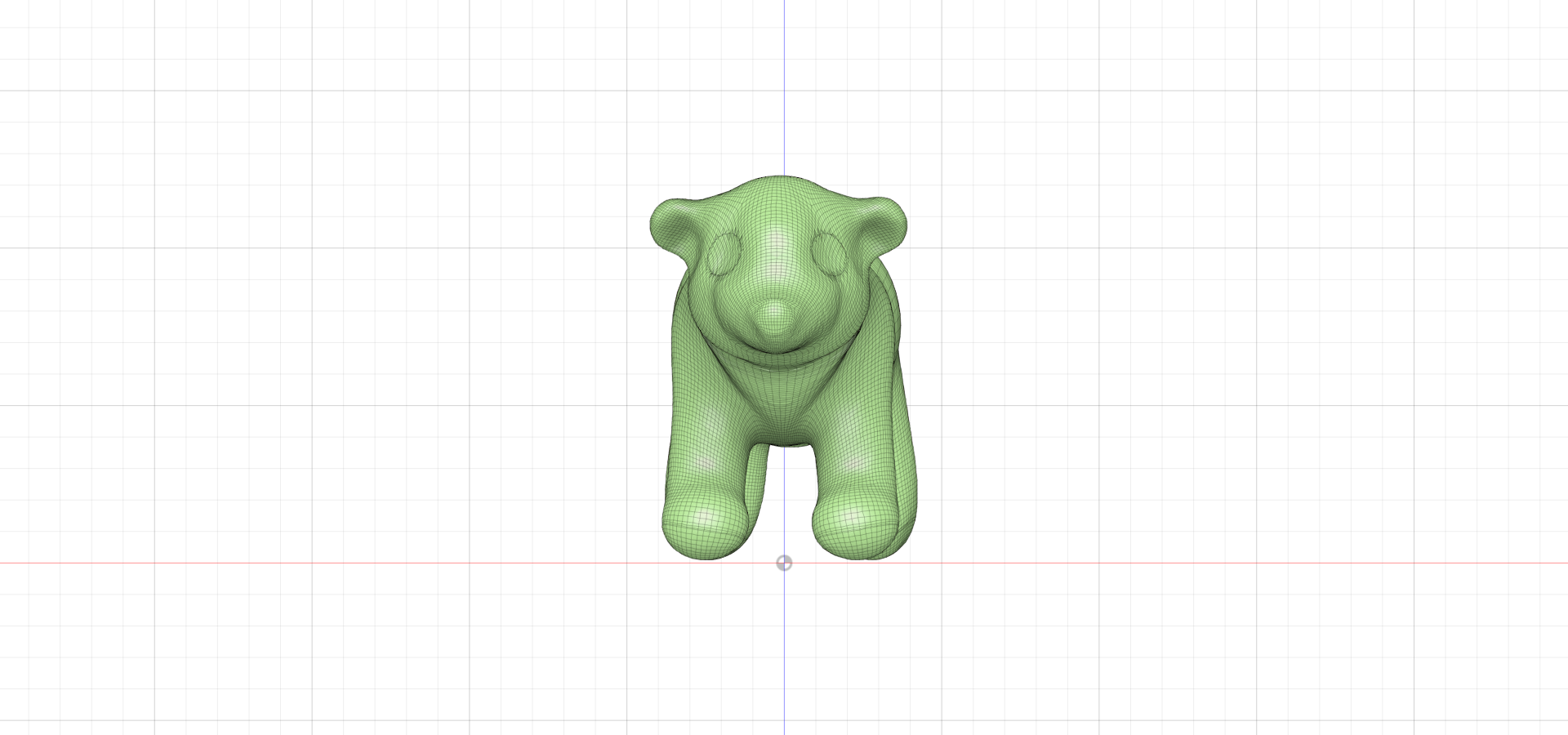Screen dimensions: 1568x735
Task: Click the front paw on the screen's right
Action: [852, 527]
